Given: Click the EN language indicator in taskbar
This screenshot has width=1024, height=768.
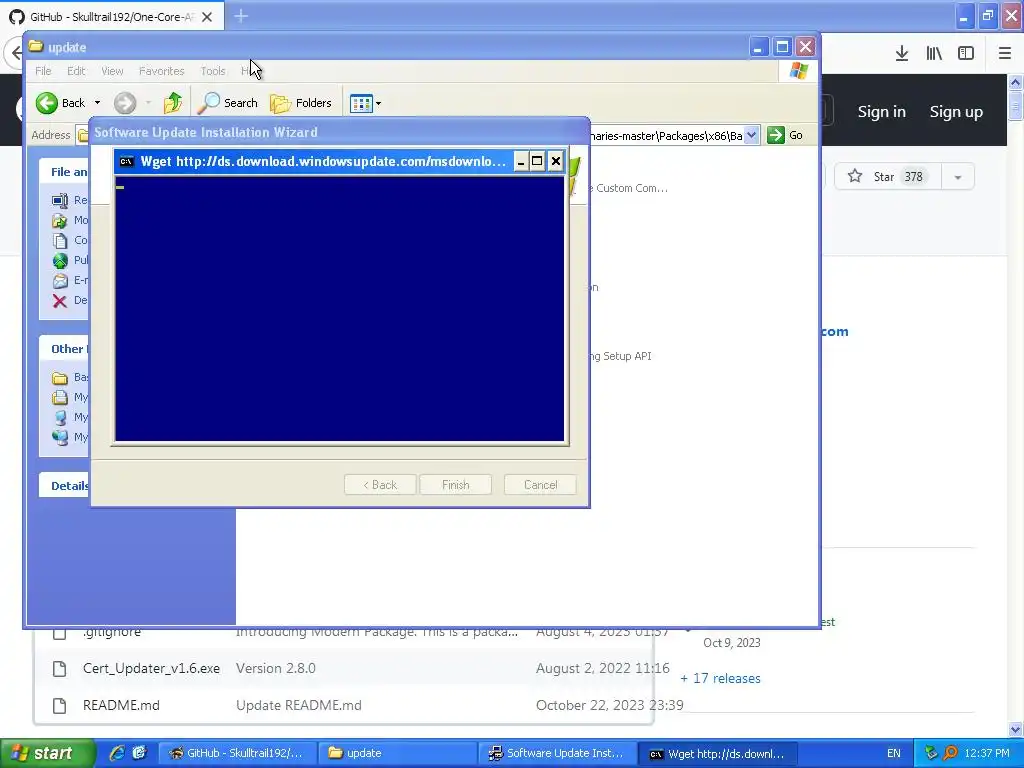Looking at the screenshot, I should pos(893,753).
